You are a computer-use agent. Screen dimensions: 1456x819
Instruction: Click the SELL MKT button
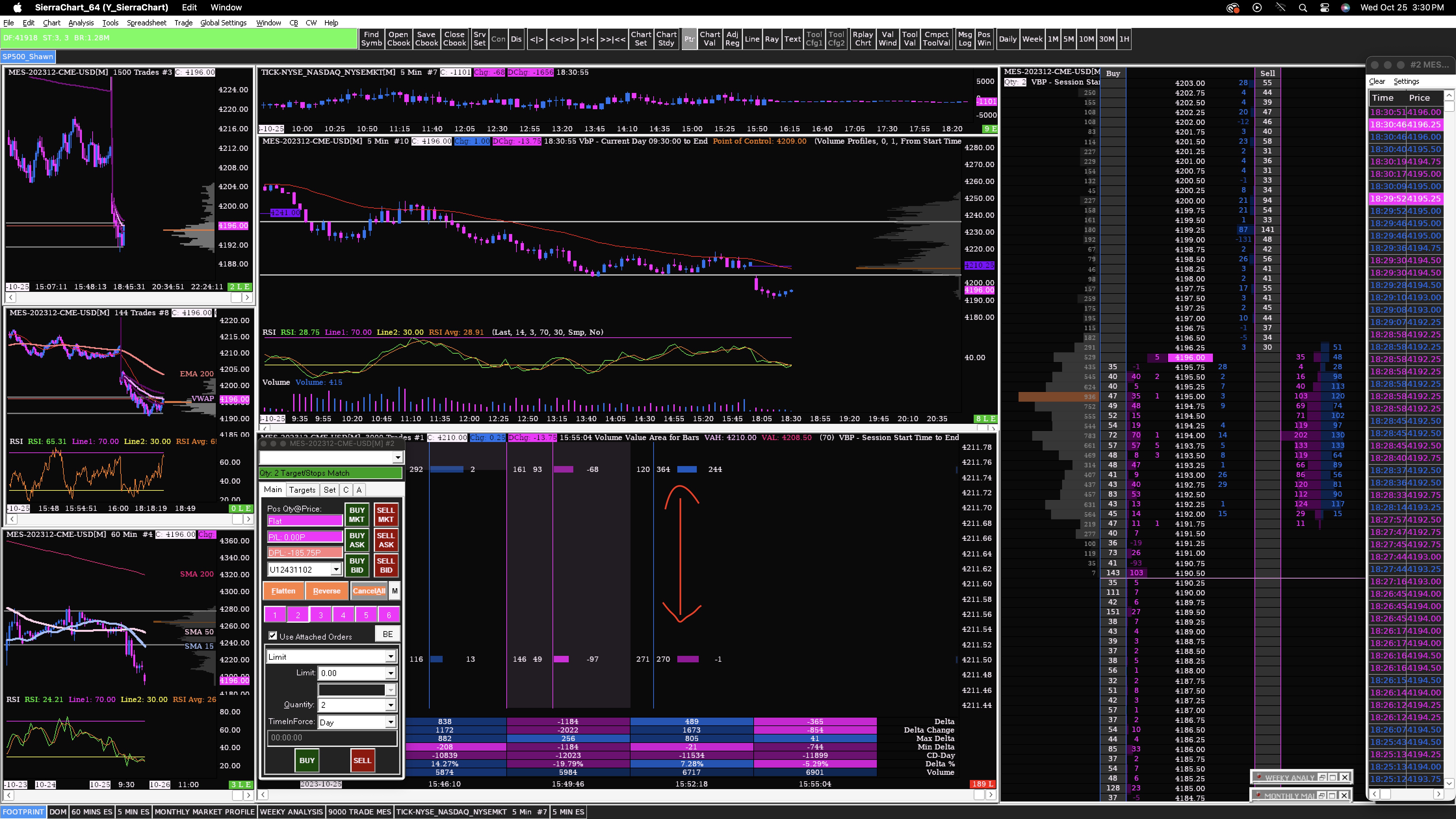[x=385, y=514]
